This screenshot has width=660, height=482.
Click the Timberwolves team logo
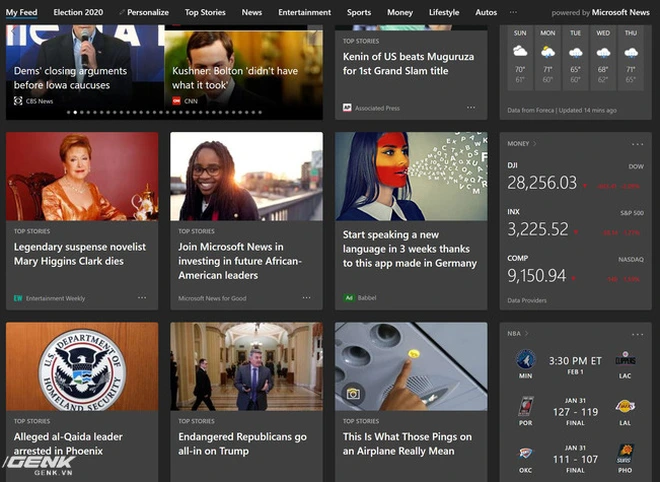(527, 360)
